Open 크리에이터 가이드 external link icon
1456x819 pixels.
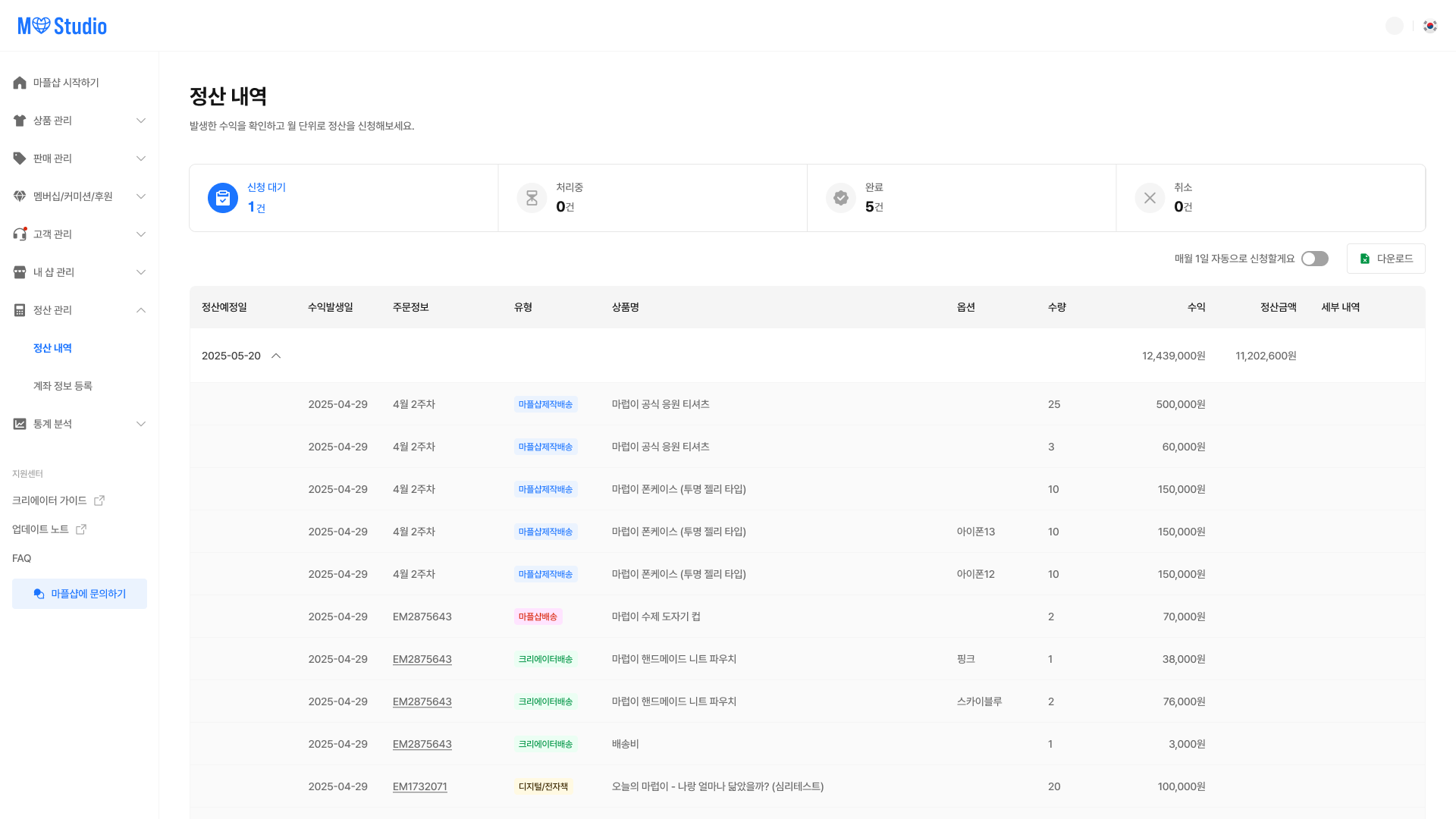coord(99,500)
